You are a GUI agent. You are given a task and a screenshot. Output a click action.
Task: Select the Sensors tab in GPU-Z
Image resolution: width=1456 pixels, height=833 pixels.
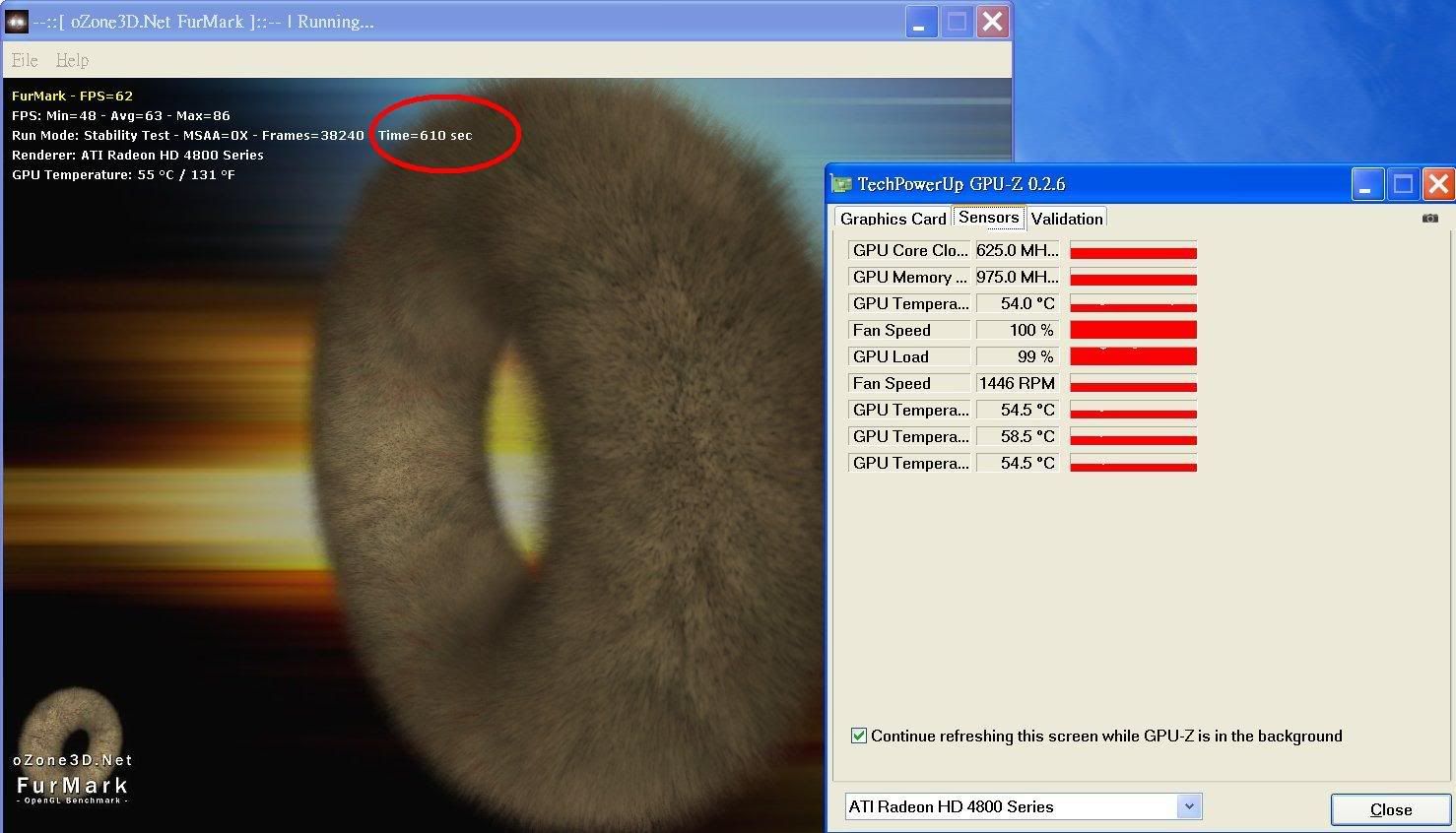click(x=989, y=218)
